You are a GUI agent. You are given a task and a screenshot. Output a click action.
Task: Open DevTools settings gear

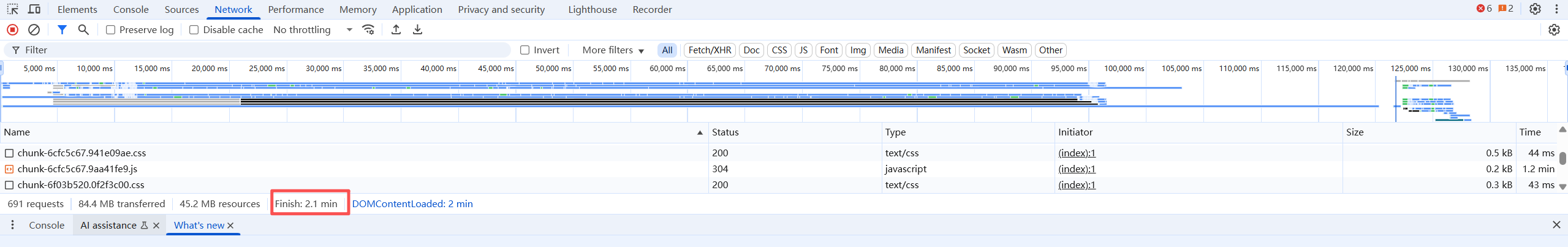click(1535, 9)
